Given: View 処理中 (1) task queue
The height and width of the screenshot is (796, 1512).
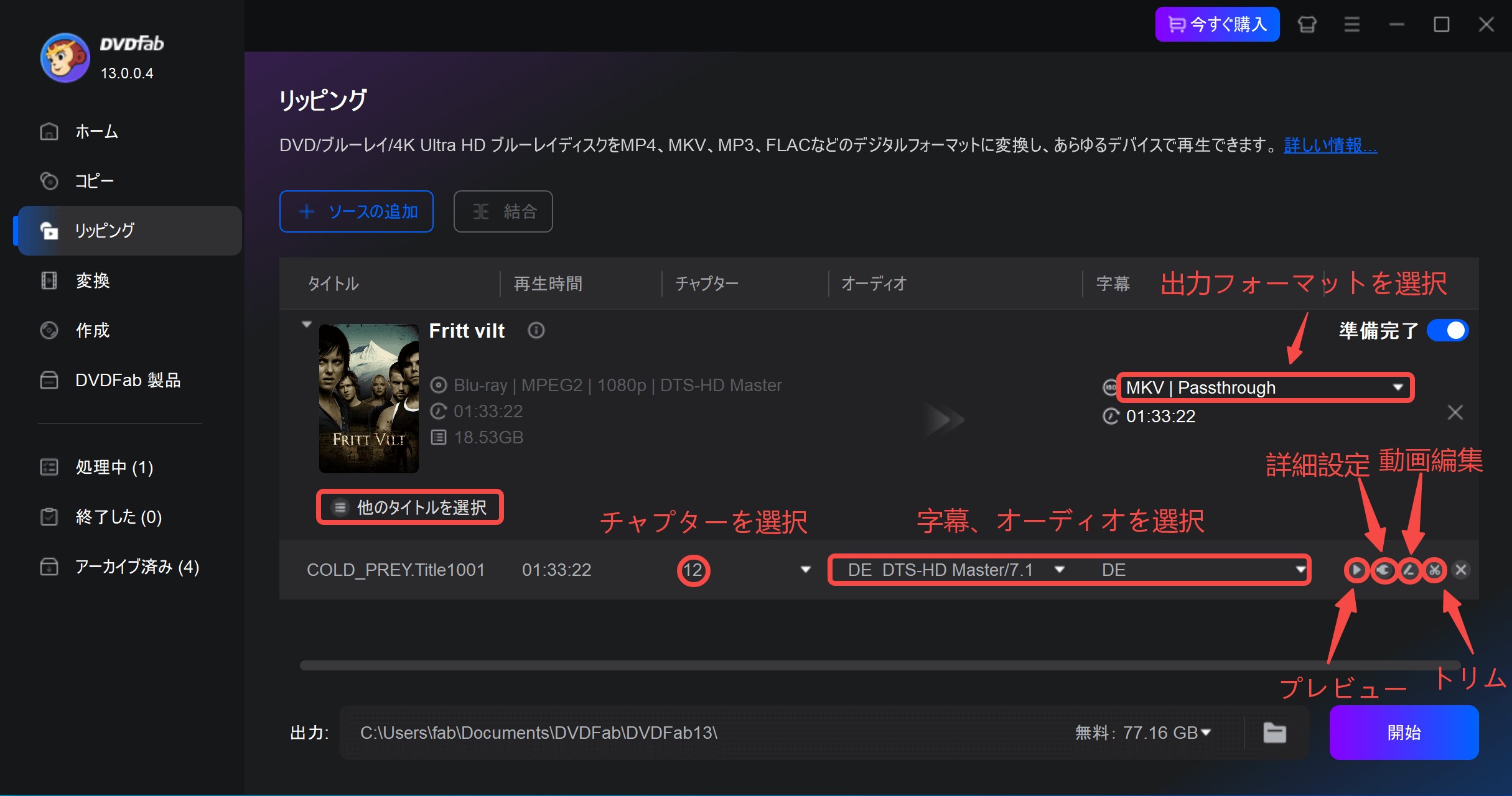Looking at the screenshot, I should (129, 467).
